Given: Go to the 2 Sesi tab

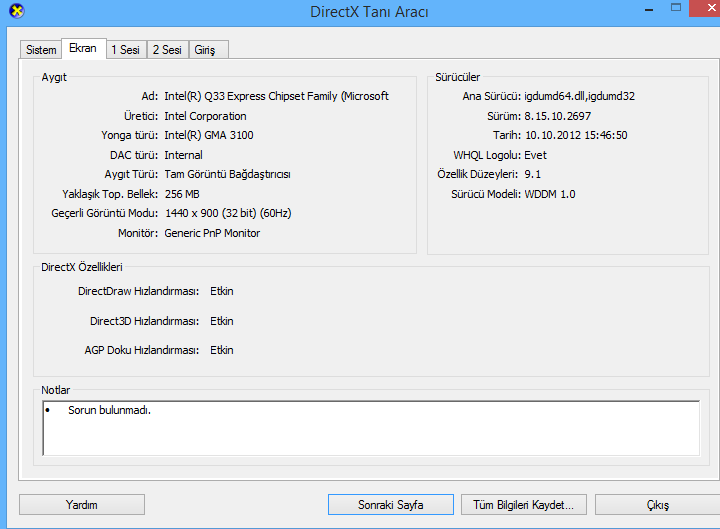Looking at the screenshot, I should pos(167,49).
